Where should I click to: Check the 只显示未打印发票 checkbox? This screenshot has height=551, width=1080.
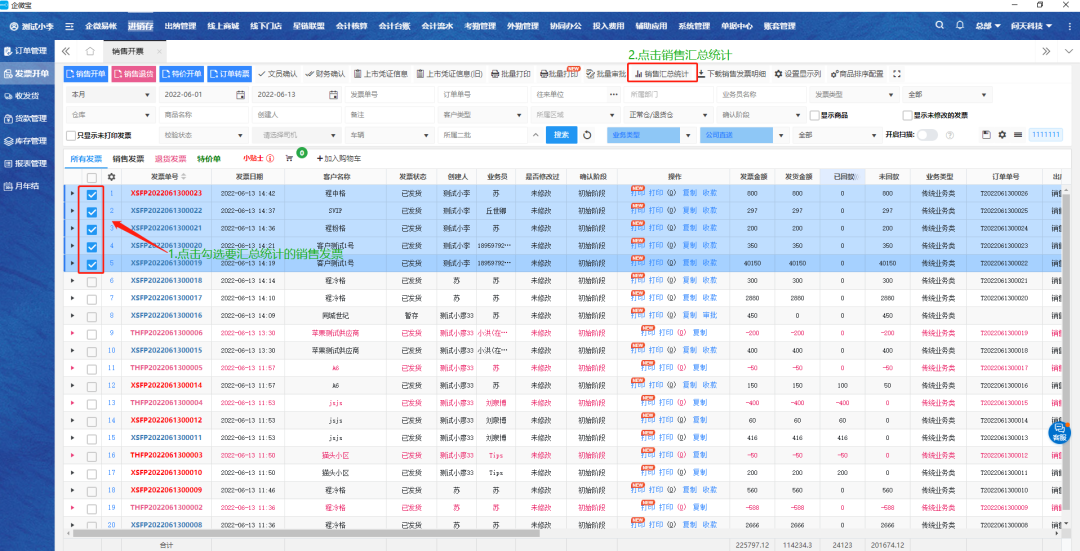[70, 135]
